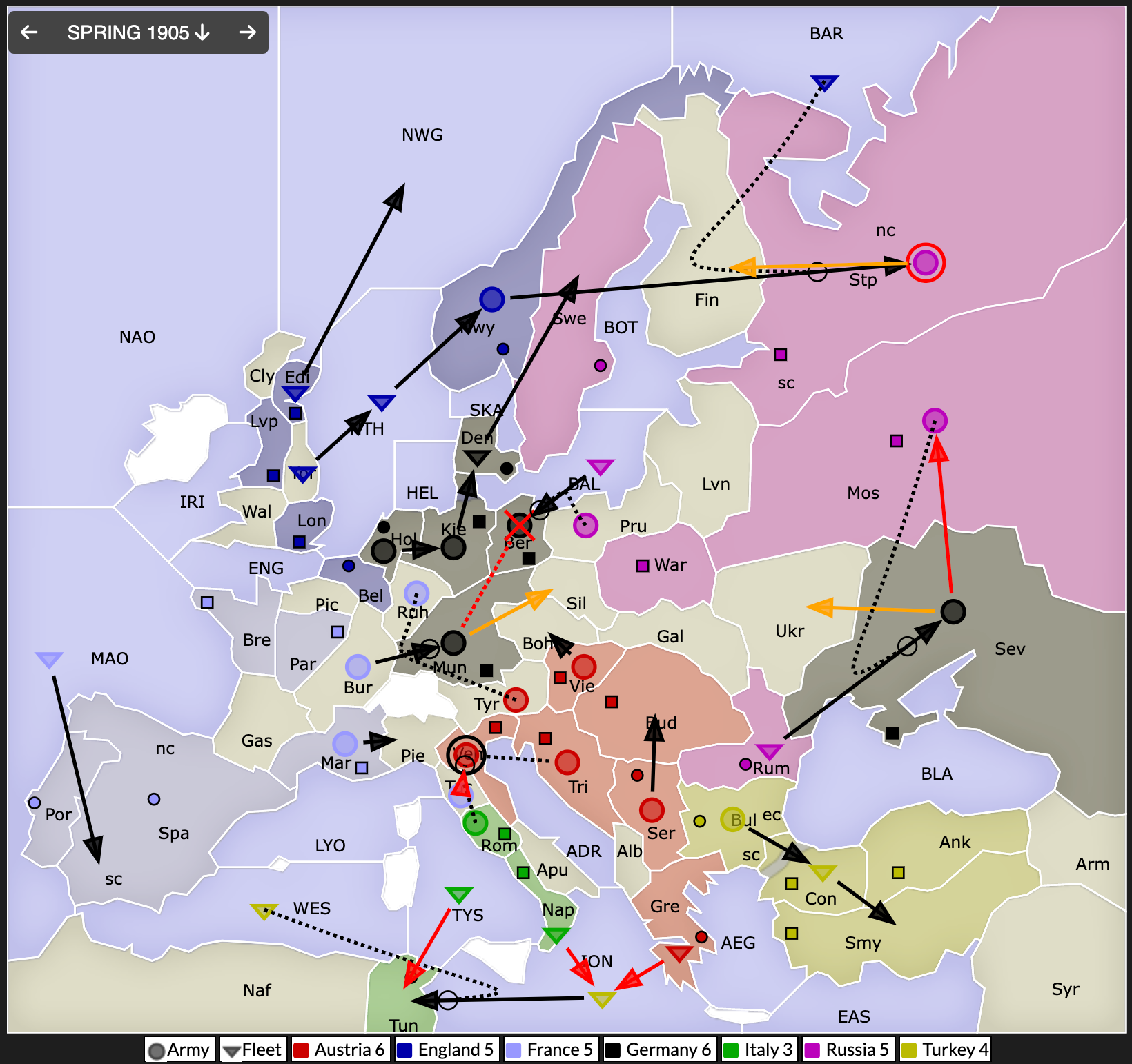This screenshot has height=1064, width=1132.
Task: Select the Italian fleet in Tyrrhenian Sea
Action: pos(458,895)
